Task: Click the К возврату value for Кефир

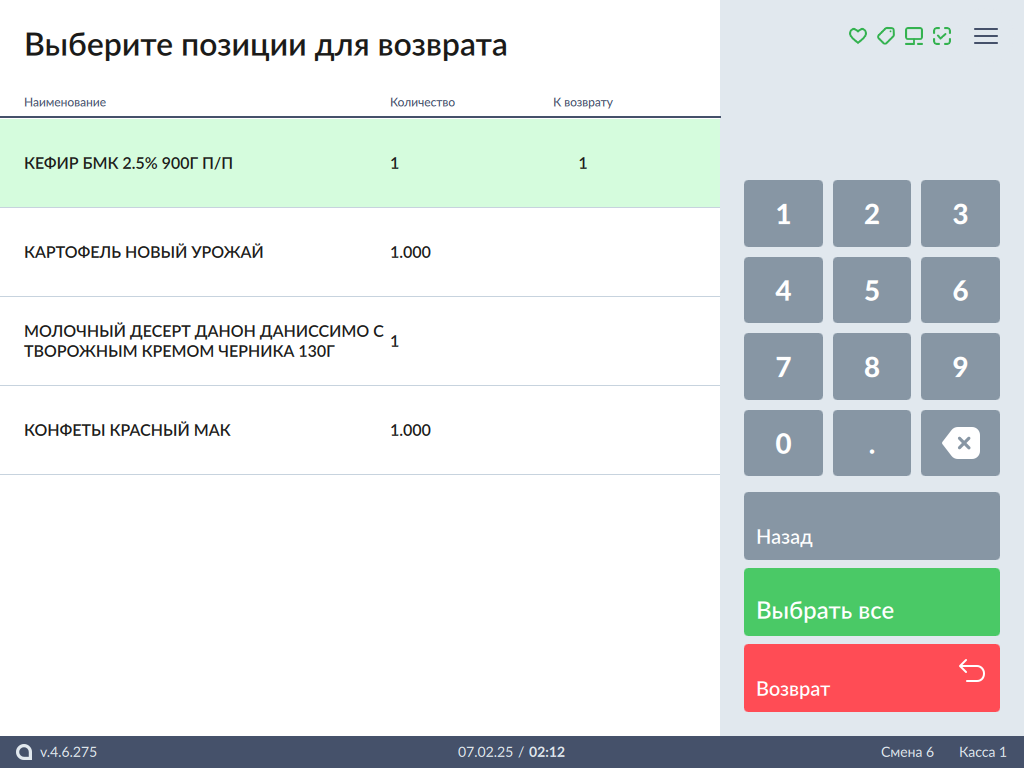Action: pyautogui.click(x=583, y=163)
